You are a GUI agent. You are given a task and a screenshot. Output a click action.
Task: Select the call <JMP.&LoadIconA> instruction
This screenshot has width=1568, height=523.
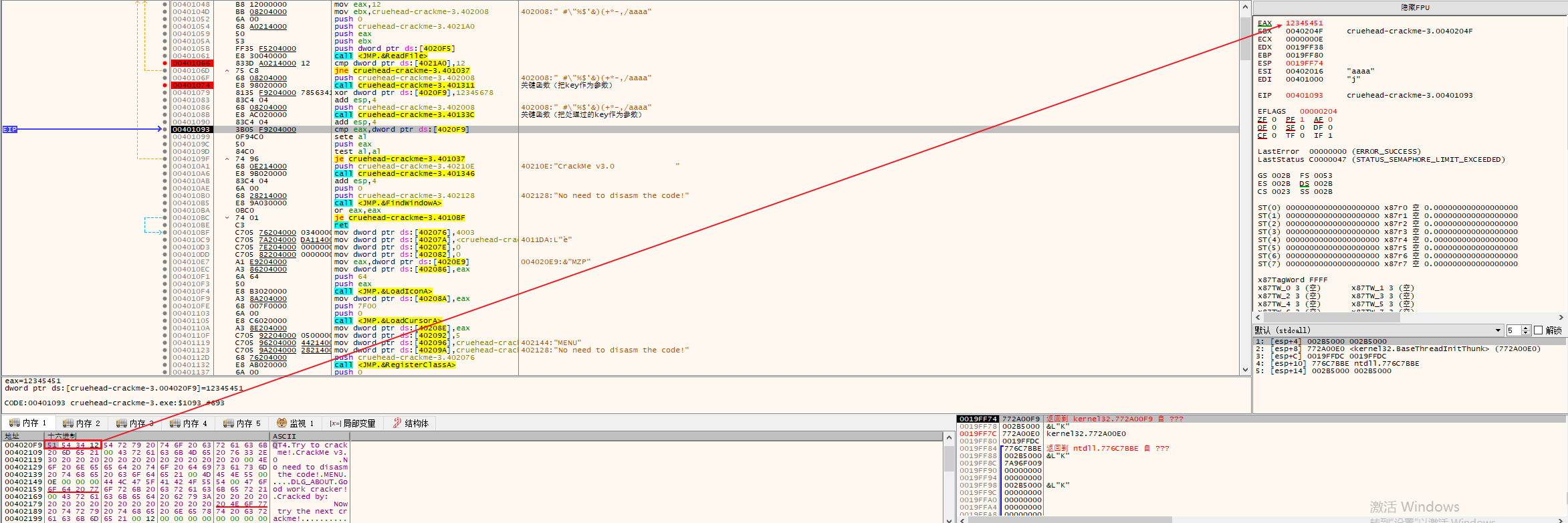coord(384,292)
